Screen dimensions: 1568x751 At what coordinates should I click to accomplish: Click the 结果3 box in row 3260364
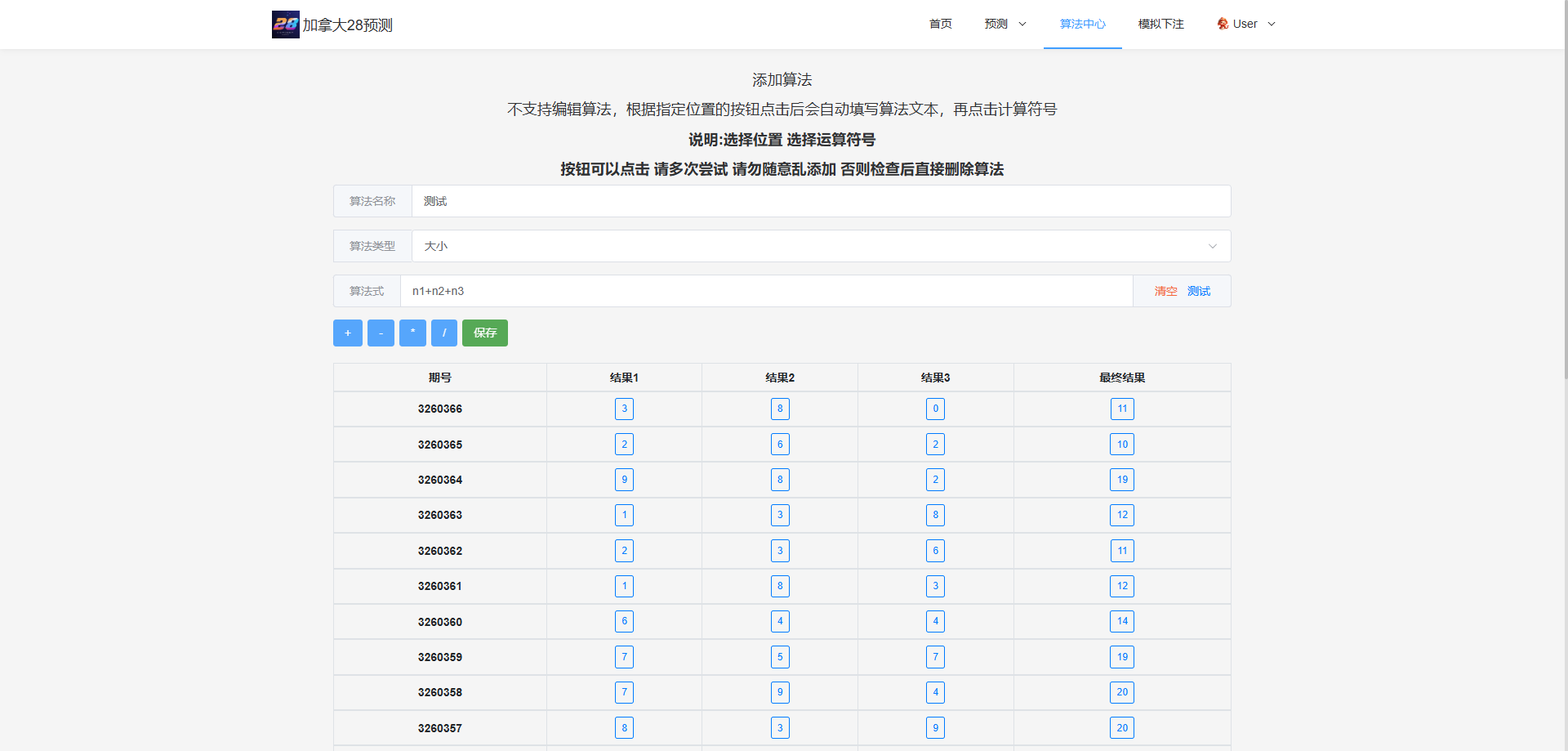pos(936,480)
